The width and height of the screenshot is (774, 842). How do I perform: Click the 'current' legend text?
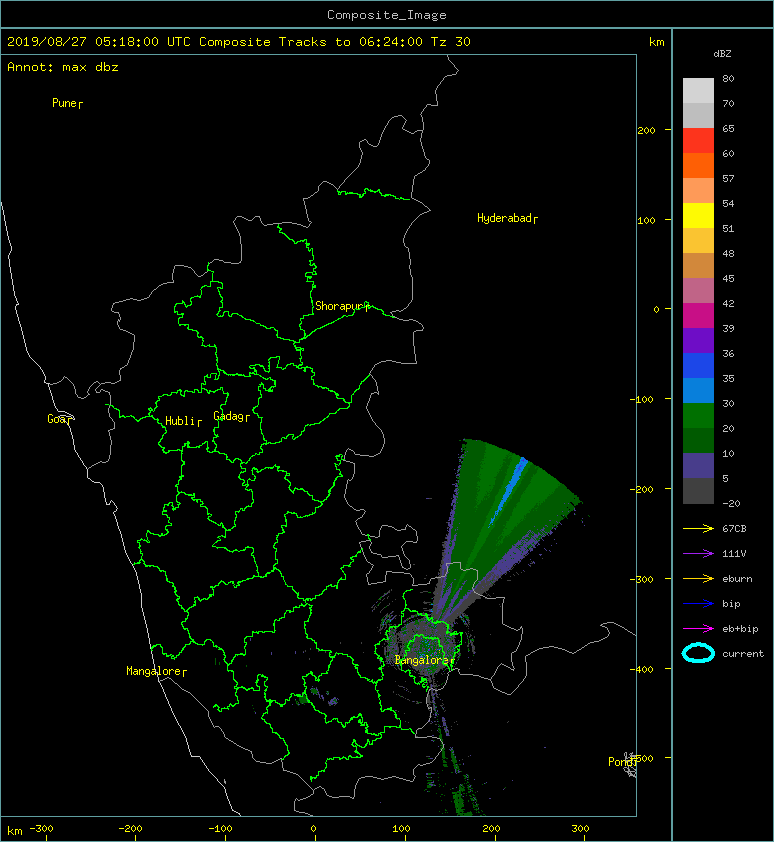point(743,654)
